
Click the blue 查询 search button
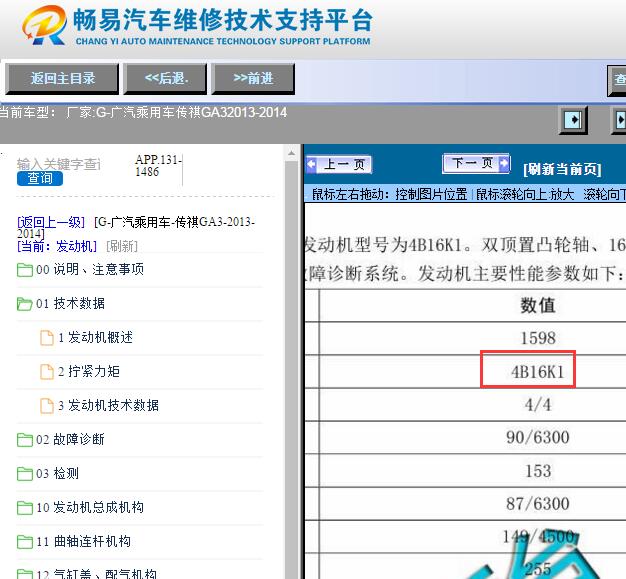[x=40, y=178]
